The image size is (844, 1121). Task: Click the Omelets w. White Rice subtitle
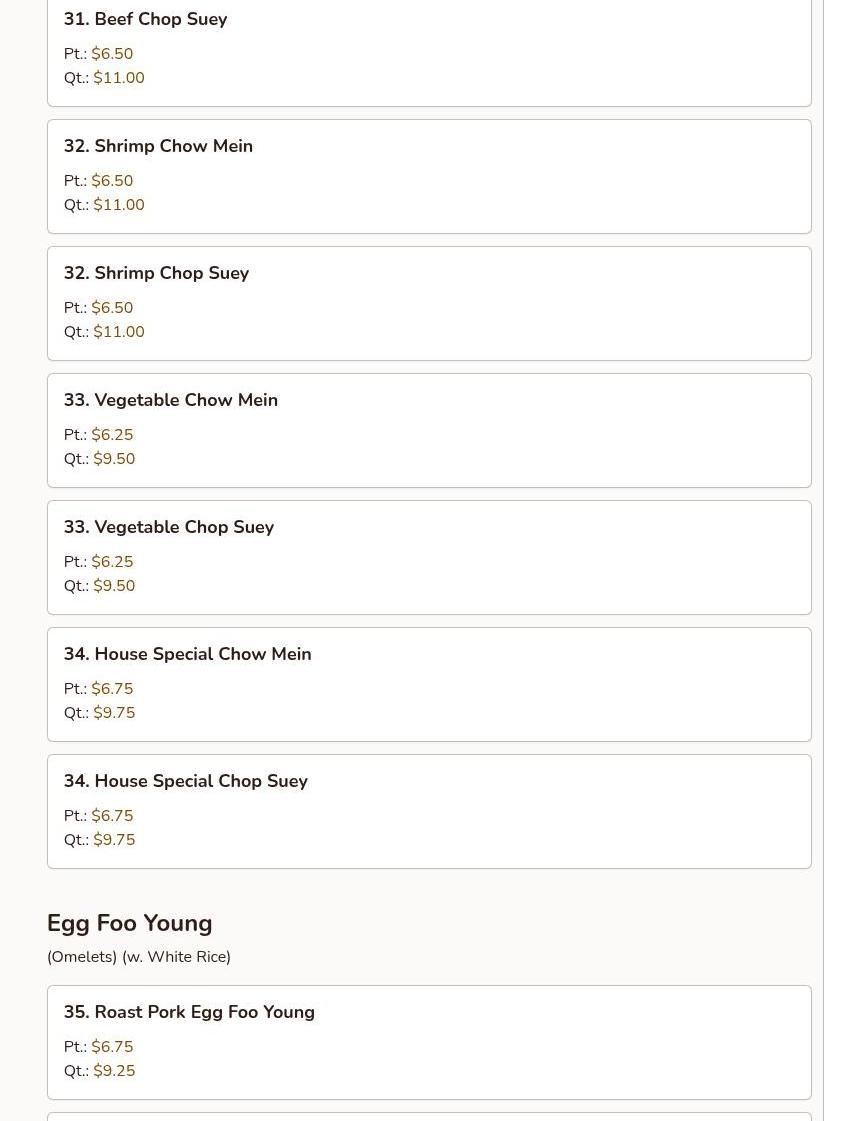139,957
